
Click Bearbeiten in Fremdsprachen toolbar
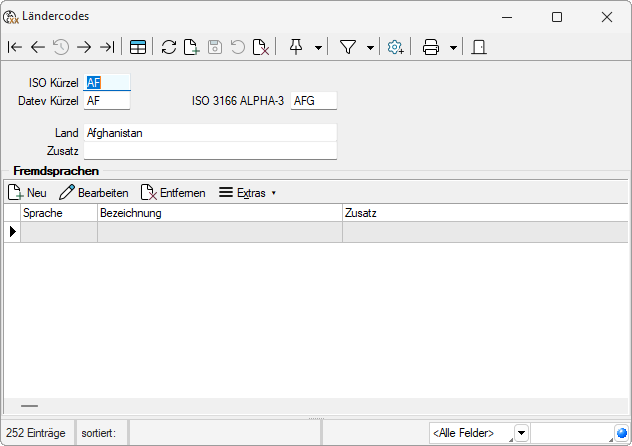94,193
